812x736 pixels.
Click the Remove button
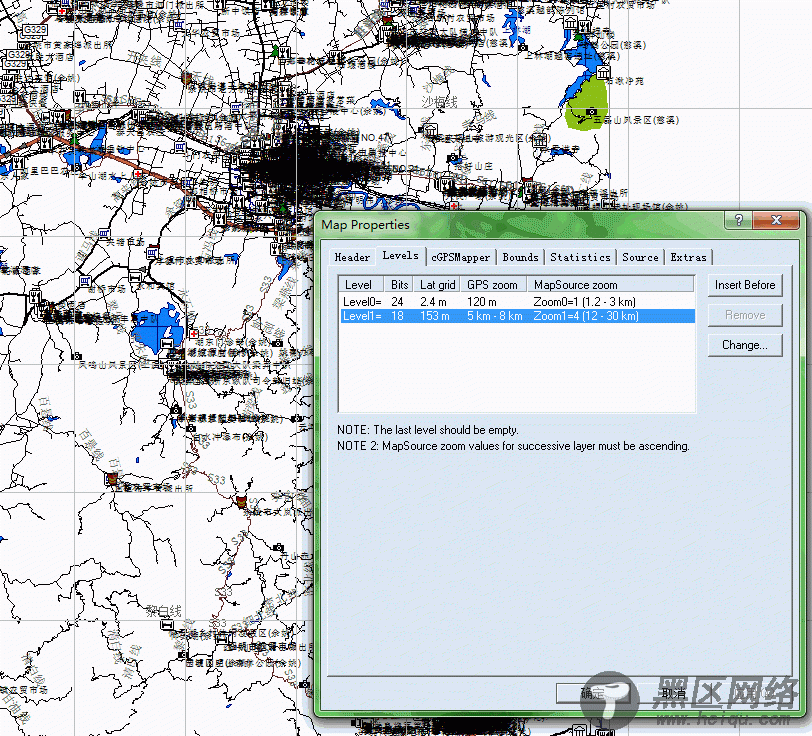point(745,315)
